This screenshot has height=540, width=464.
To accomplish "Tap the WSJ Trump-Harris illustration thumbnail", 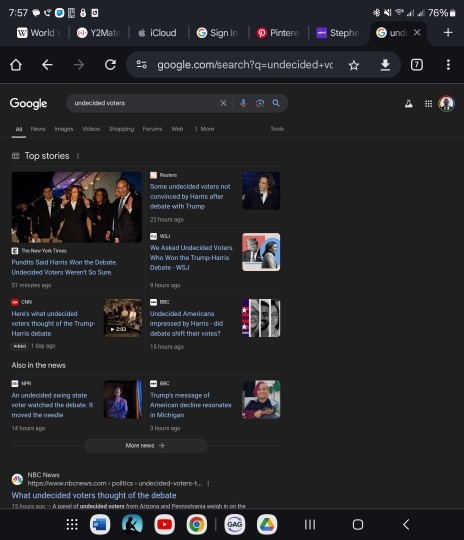I will 261,252.
